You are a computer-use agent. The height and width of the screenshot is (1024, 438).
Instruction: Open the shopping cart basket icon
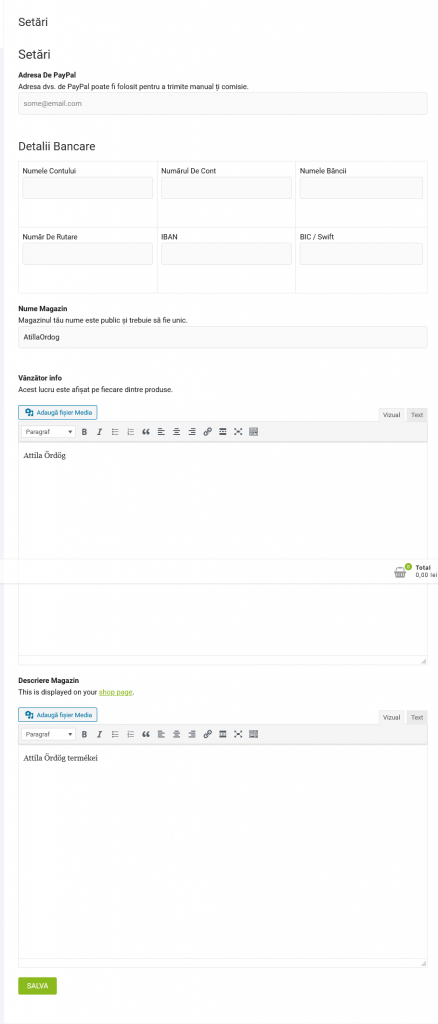[400, 572]
